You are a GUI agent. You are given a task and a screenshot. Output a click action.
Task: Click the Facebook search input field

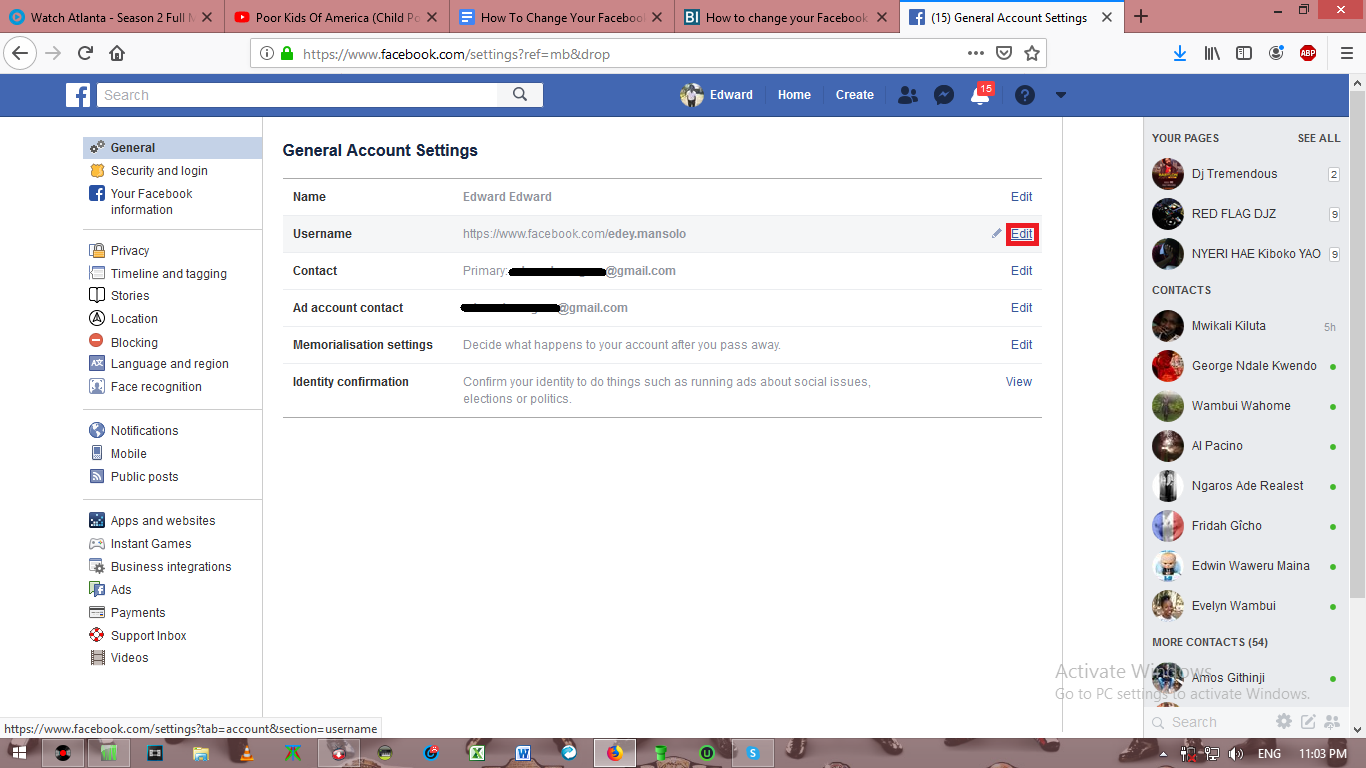(x=298, y=95)
